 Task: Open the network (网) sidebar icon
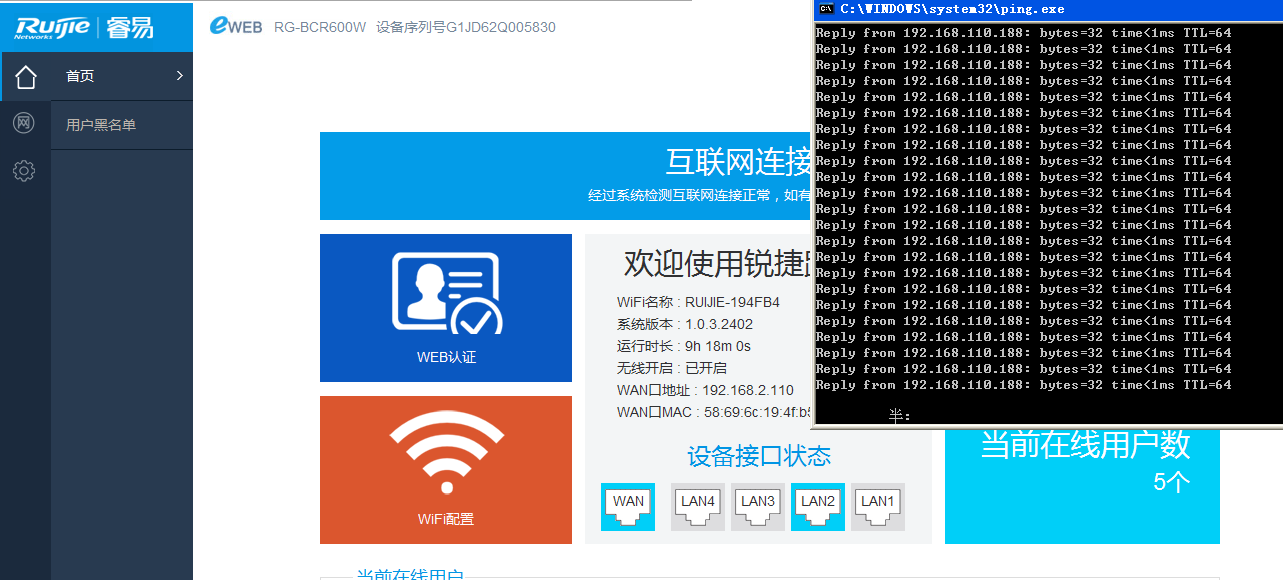(24, 123)
